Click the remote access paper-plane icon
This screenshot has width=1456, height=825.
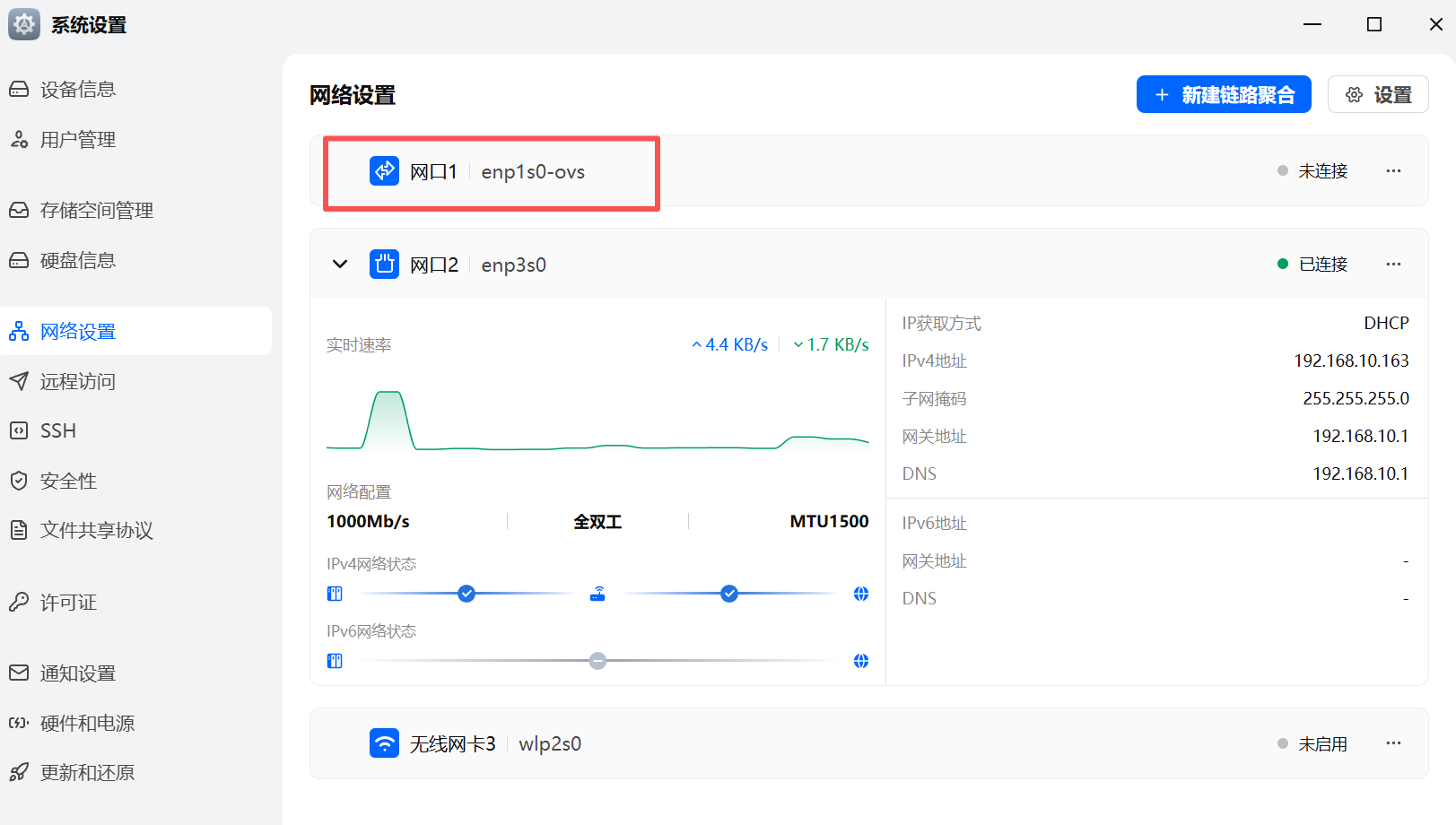click(19, 381)
